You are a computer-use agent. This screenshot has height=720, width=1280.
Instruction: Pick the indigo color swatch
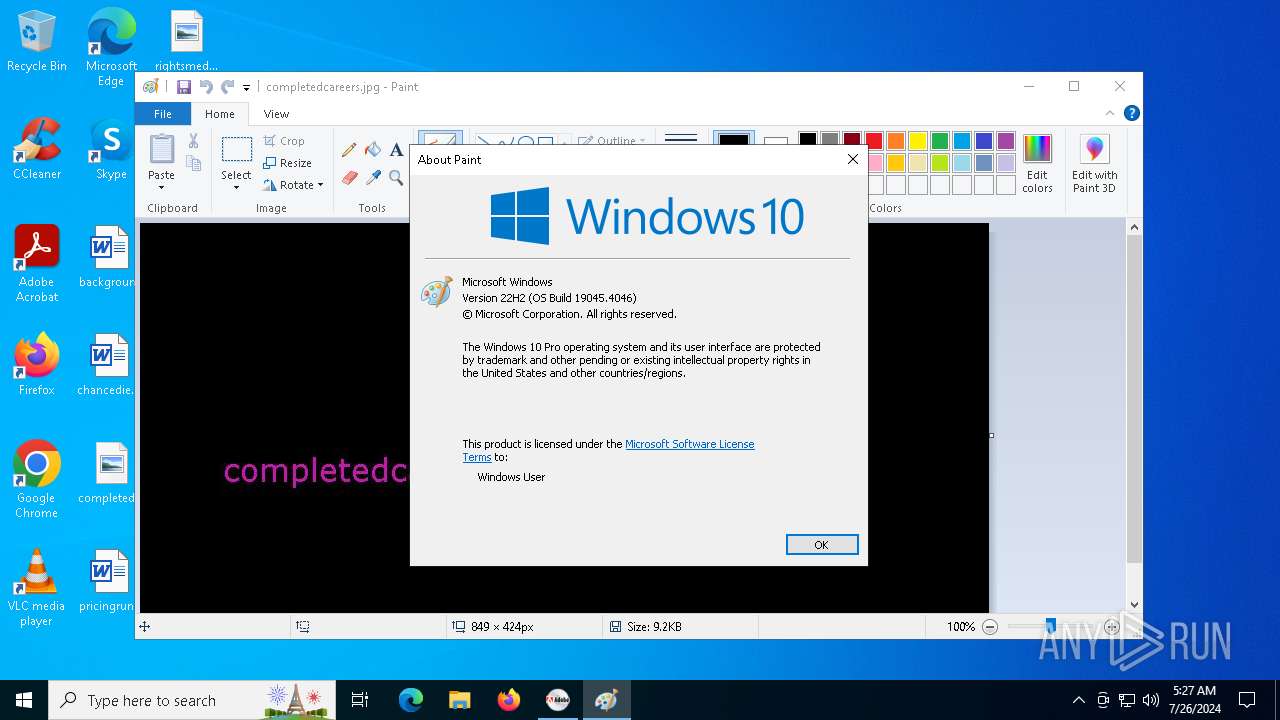point(983,141)
